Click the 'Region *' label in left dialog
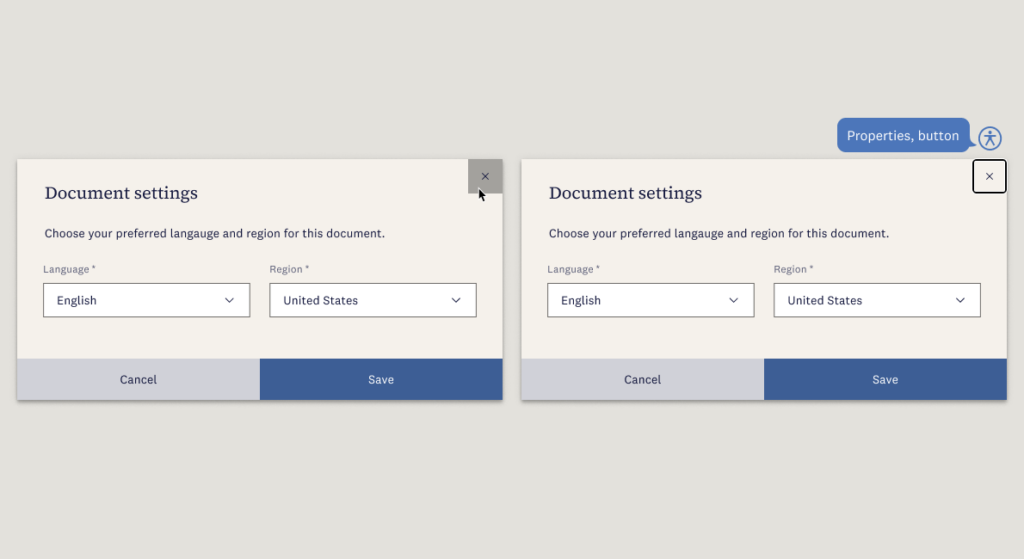This screenshot has width=1024, height=559. pos(289,269)
